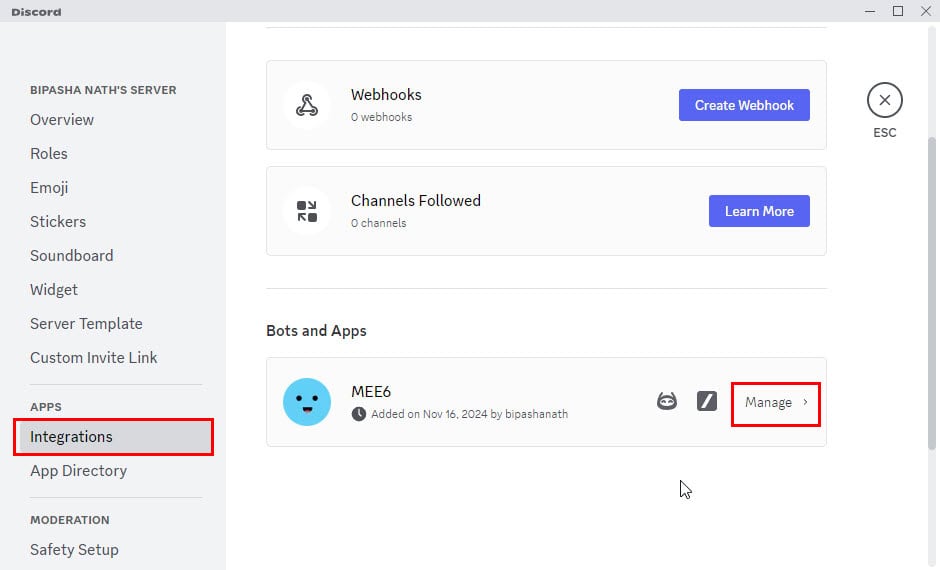Click the slash command icon in the MEE6 row
The width and height of the screenshot is (940, 570).
pos(707,401)
